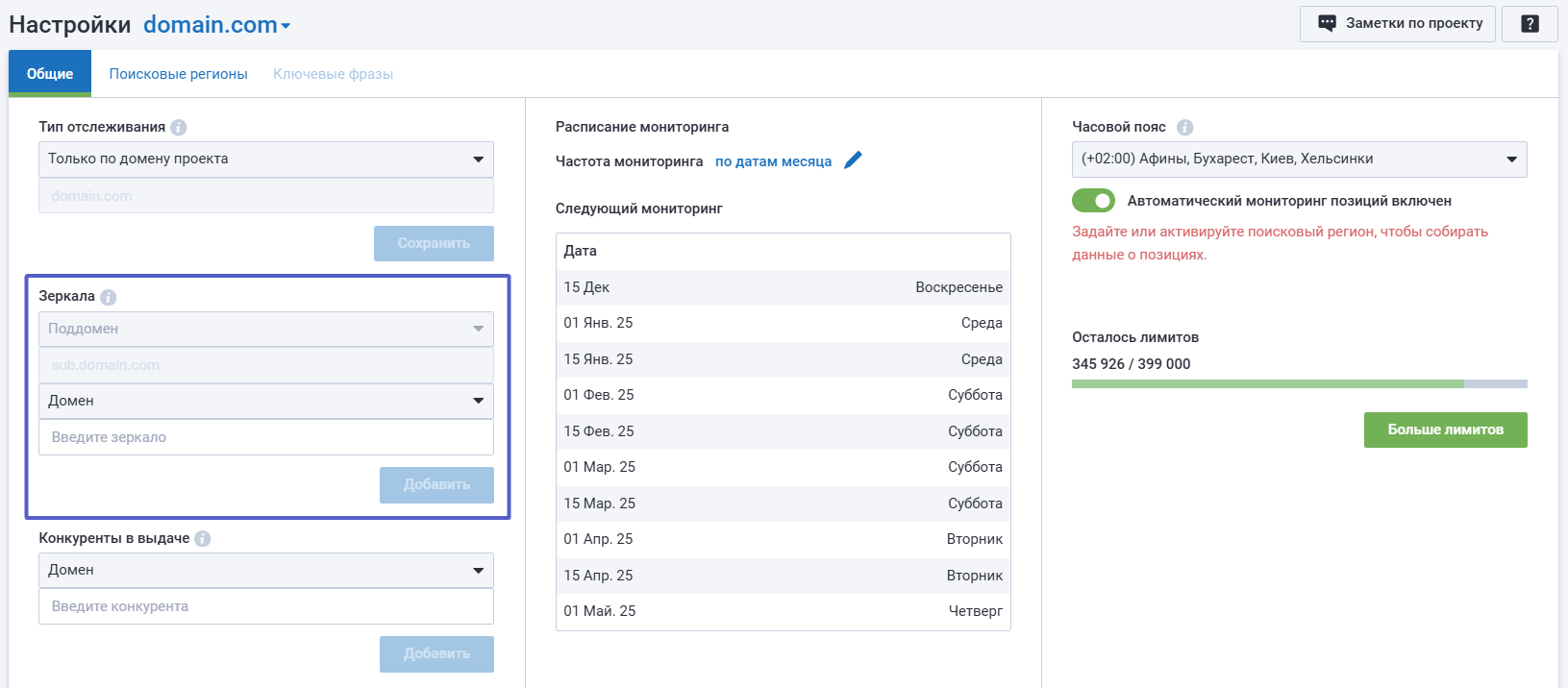Disable automatic position monitoring toggle
The height and width of the screenshot is (688, 1568).
[x=1093, y=201]
